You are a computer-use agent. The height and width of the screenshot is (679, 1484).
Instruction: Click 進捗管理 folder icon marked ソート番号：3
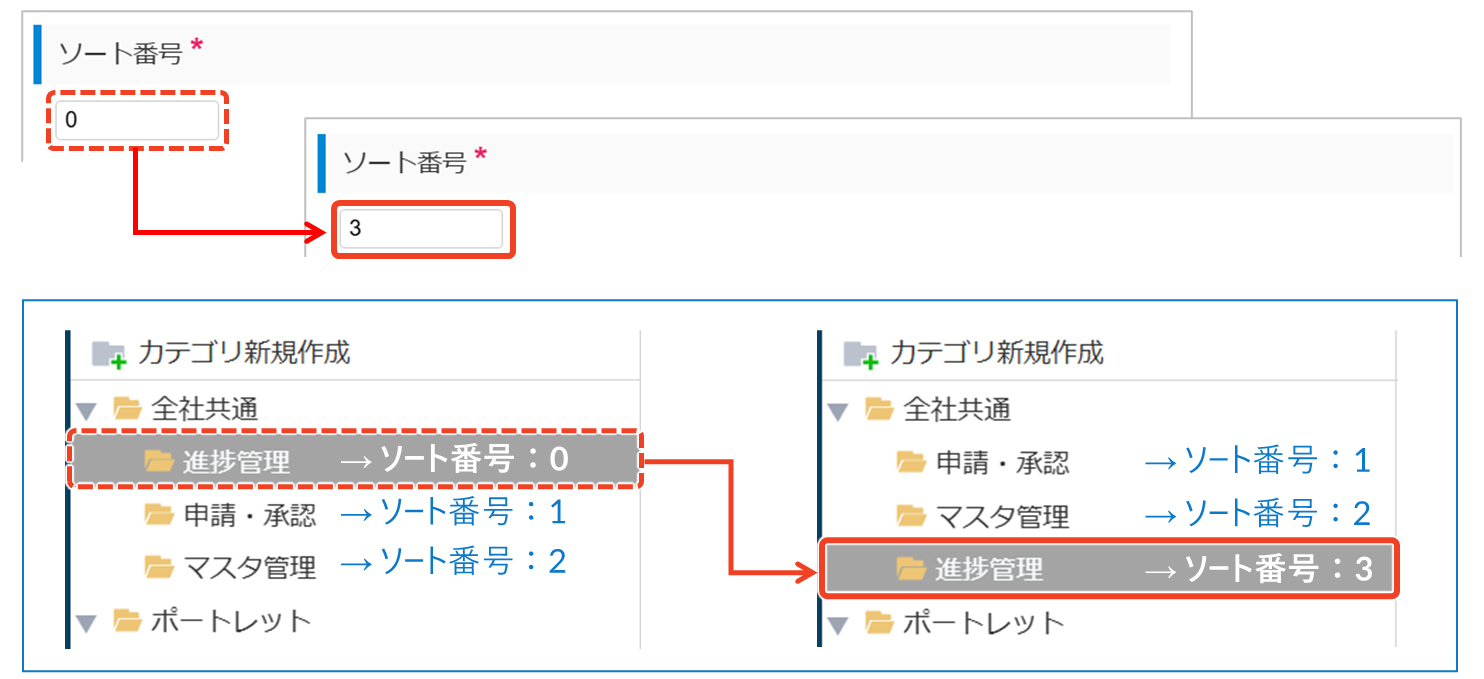pyautogui.click(x=911, y=570)
